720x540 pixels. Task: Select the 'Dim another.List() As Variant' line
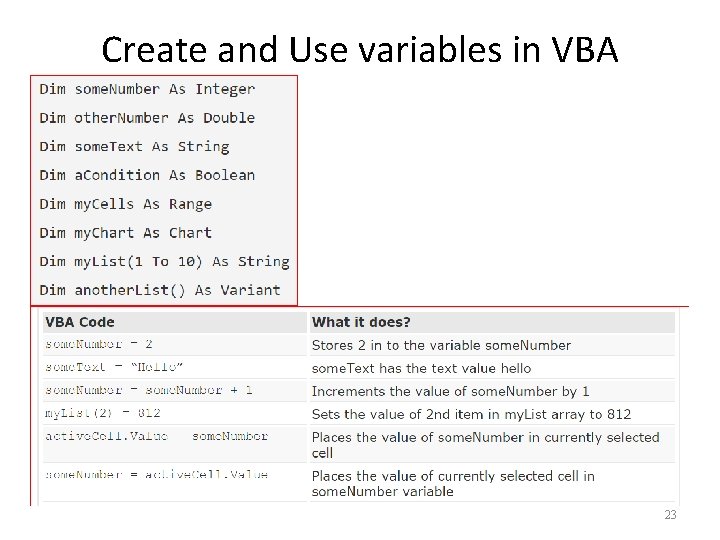tap(160, 290)
